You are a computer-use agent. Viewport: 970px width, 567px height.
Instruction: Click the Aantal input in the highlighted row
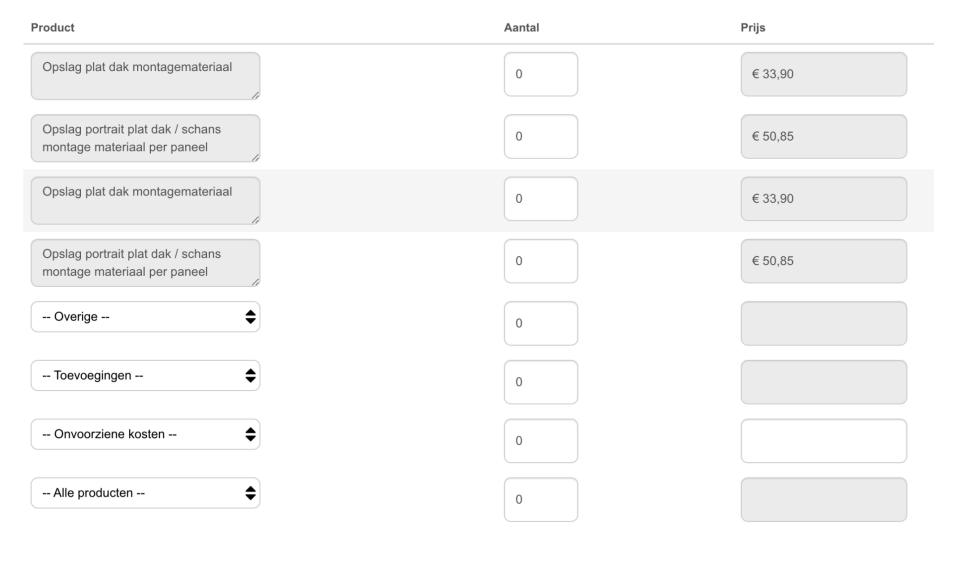(x=540, y=199)
